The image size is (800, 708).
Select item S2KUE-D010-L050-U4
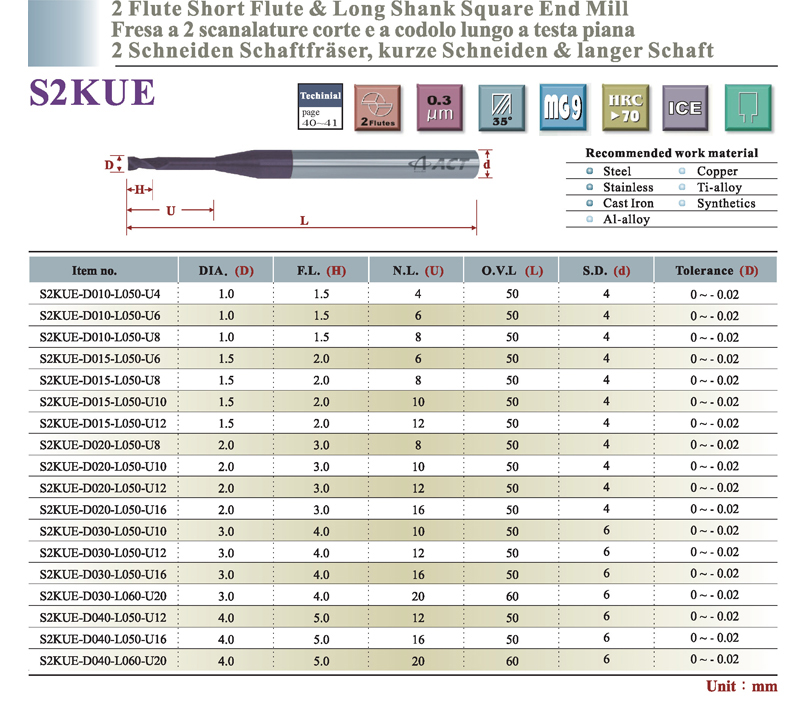pyautogui.click(x=100, y=294)
